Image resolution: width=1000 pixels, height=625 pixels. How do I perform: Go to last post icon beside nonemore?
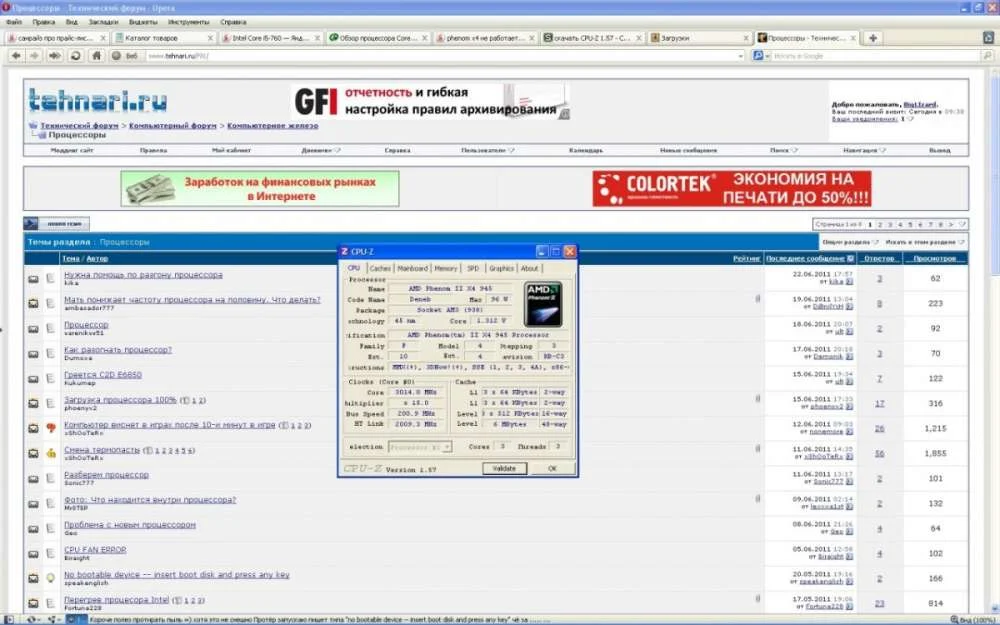pyautogui.click(x=849, y=432)
